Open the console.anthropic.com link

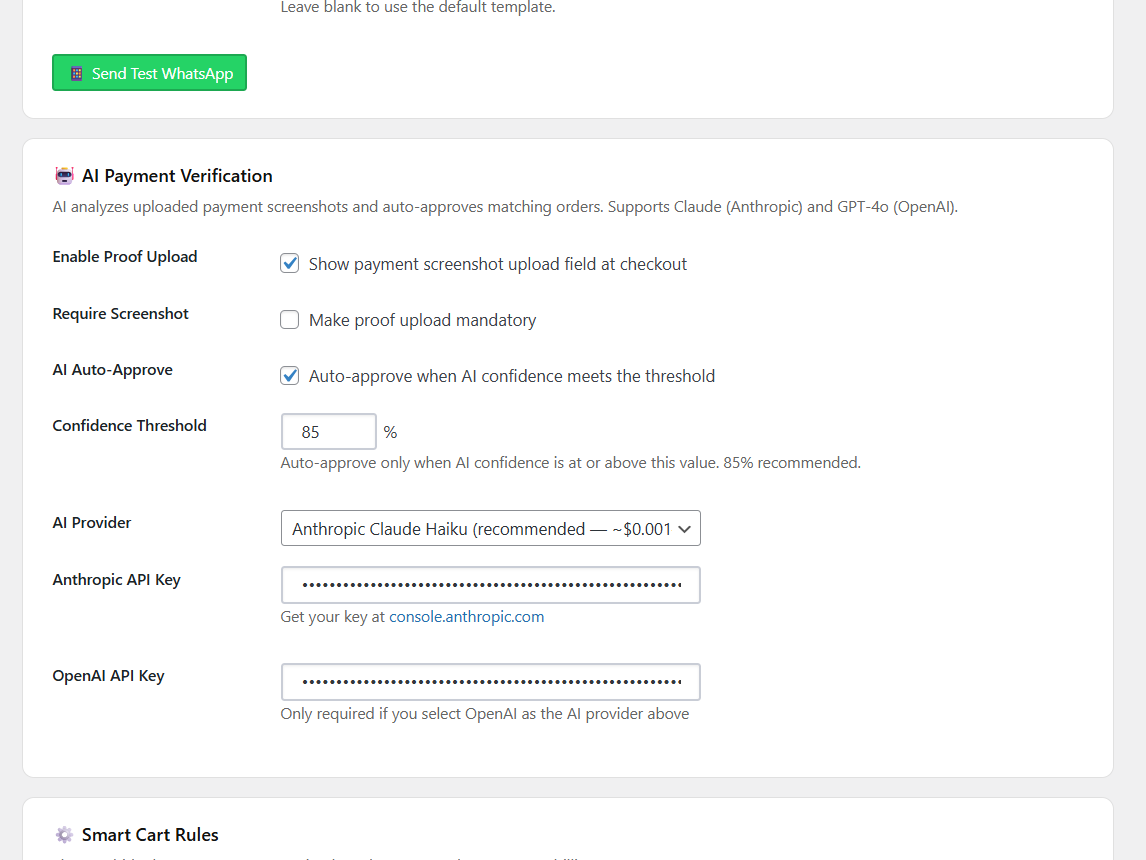tap(466, 617)
